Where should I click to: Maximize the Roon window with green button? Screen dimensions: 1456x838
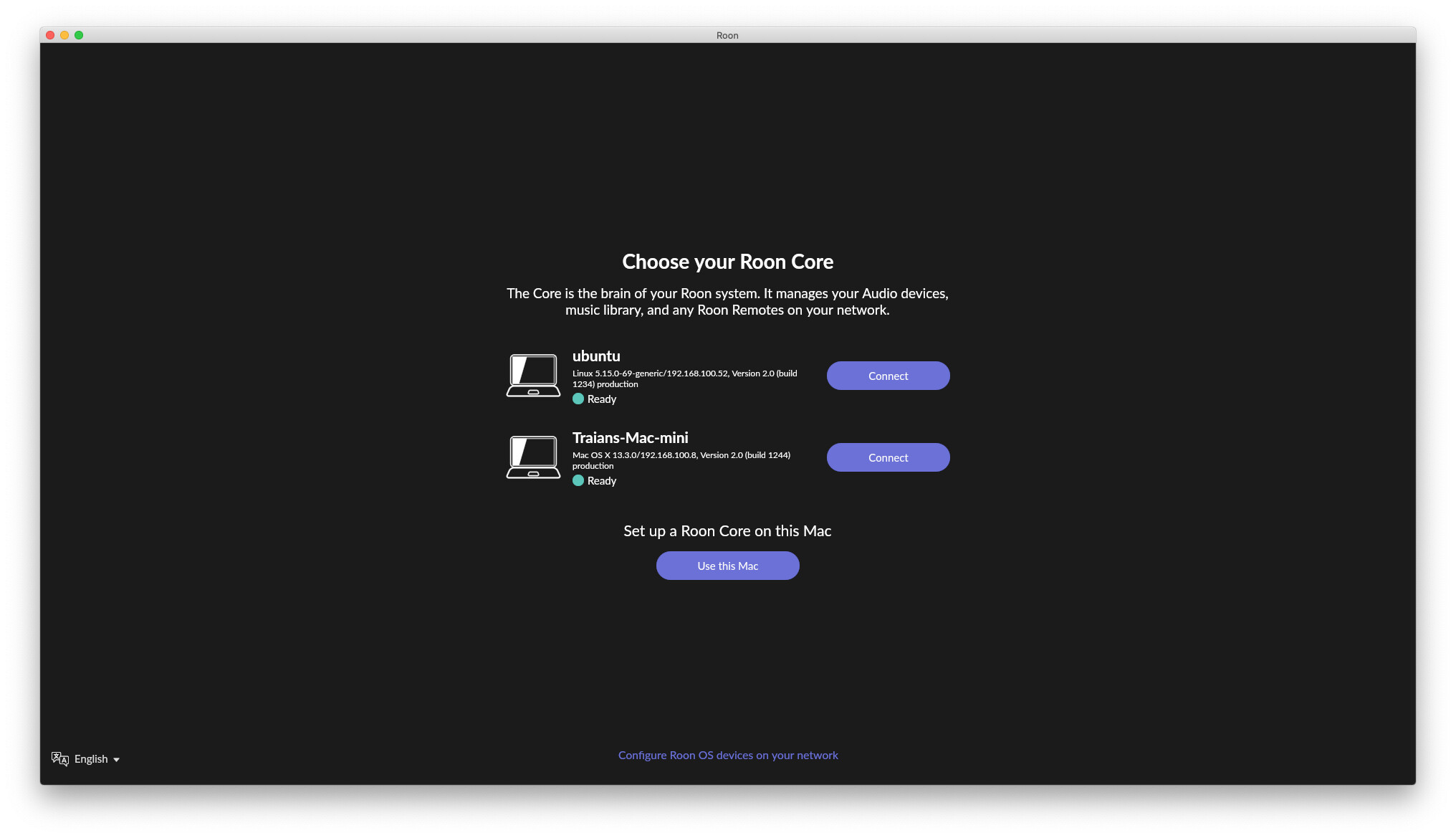pos(79,35)
